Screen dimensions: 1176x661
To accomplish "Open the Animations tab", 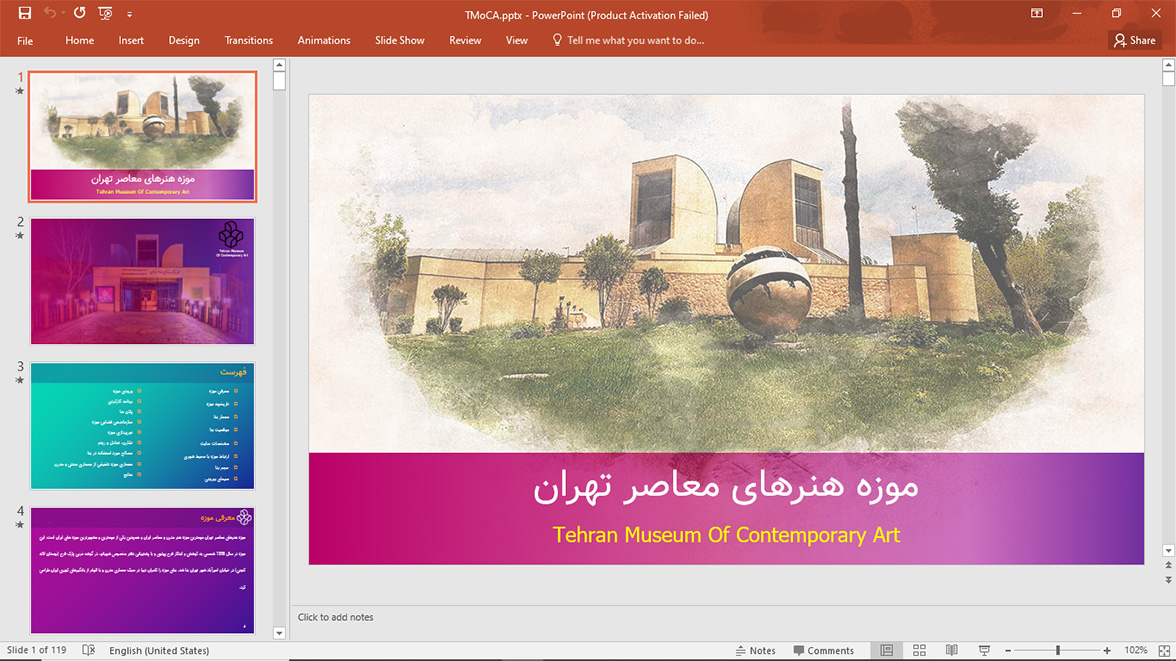I will tap(324, 41).
